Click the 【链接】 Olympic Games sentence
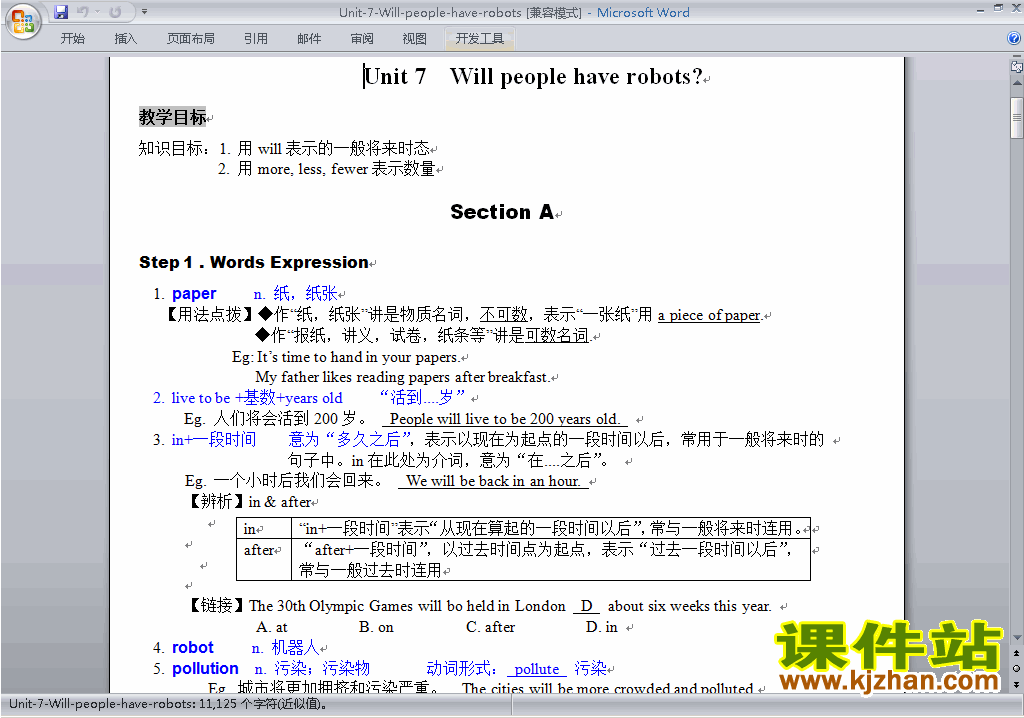 pos(480,606)
